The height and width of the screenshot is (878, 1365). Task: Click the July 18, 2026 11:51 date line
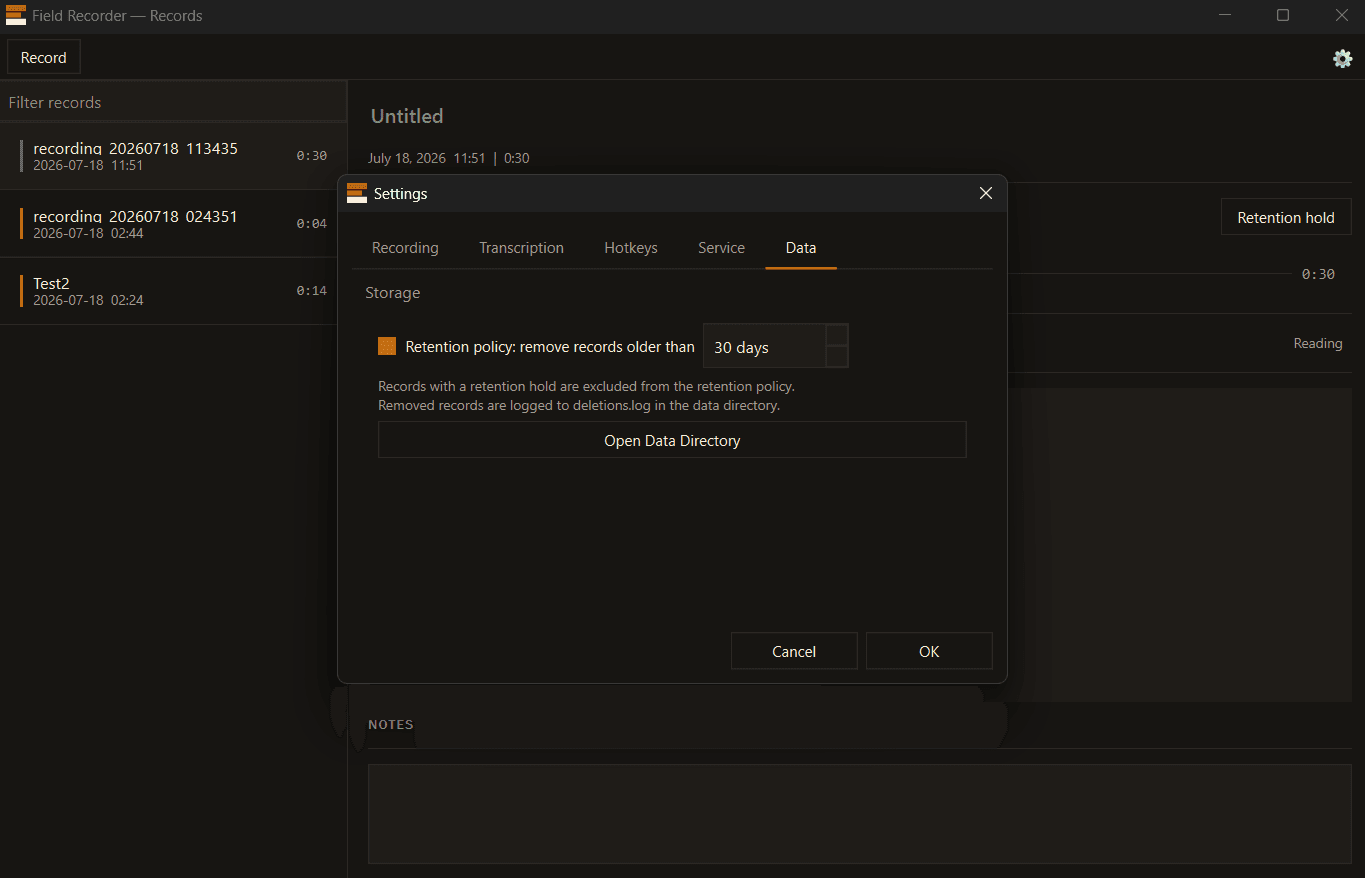tap(449, 158)
